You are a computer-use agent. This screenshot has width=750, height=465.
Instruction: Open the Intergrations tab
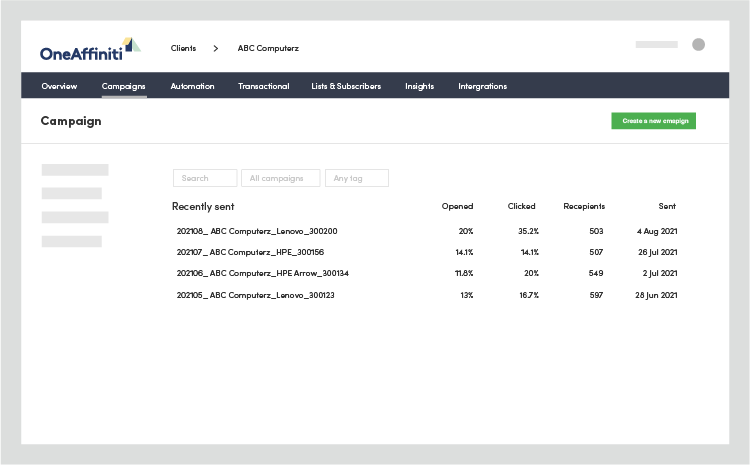(482, 86)
